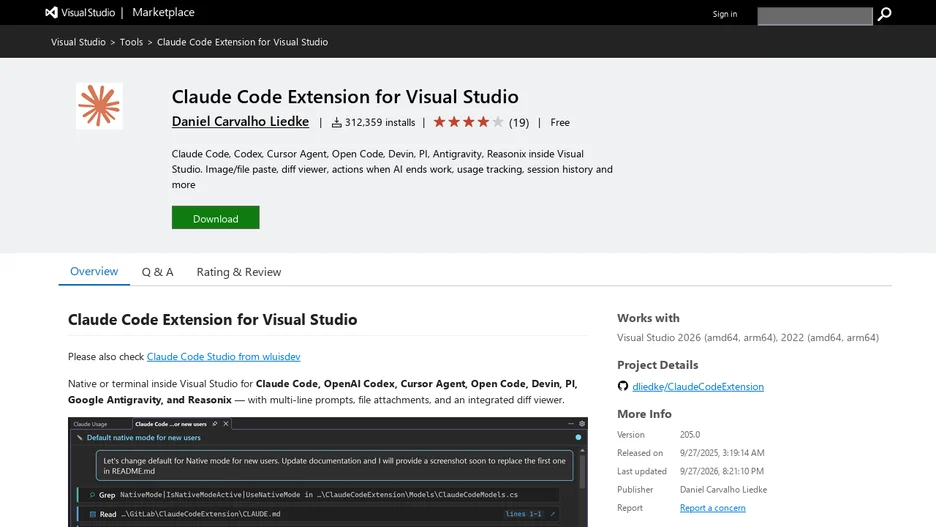The width and height of the screenshot is (936, 527).
Task: Click the "(19)" review count
Action: click(x=519, y=122)
